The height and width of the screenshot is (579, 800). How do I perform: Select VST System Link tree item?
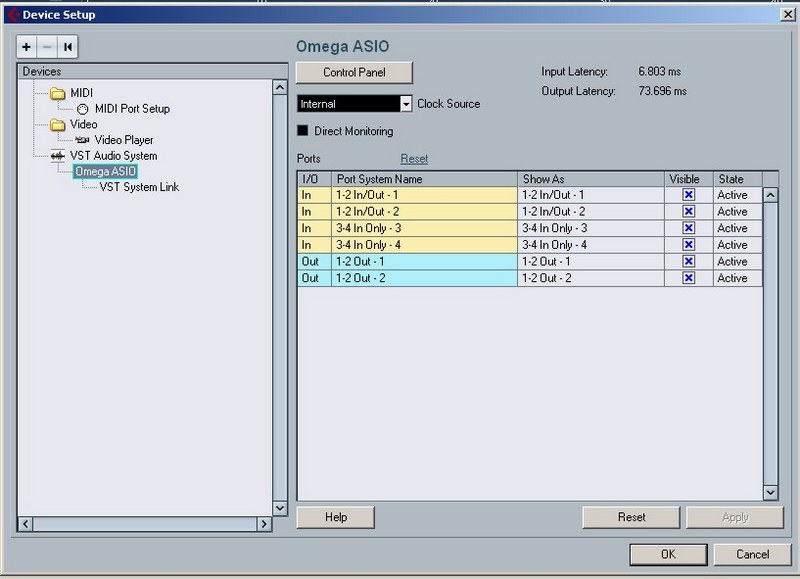(139, 187)
